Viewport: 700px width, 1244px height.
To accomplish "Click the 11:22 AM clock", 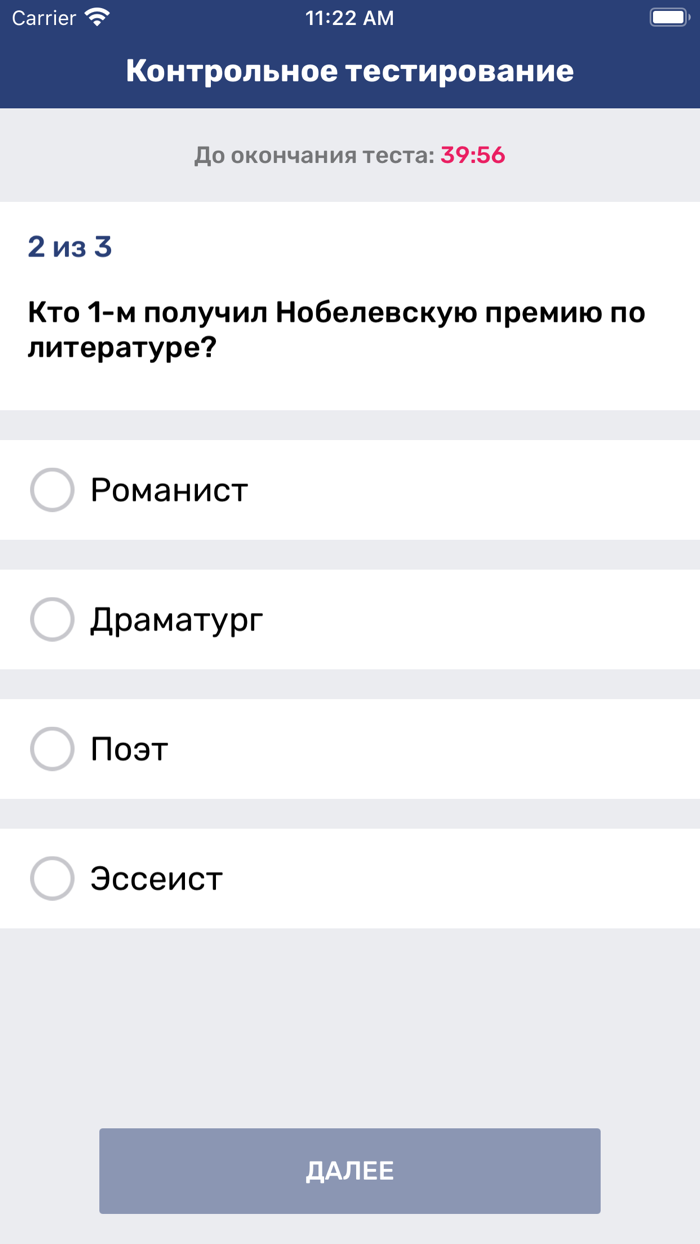I will (x=350, y=17).
